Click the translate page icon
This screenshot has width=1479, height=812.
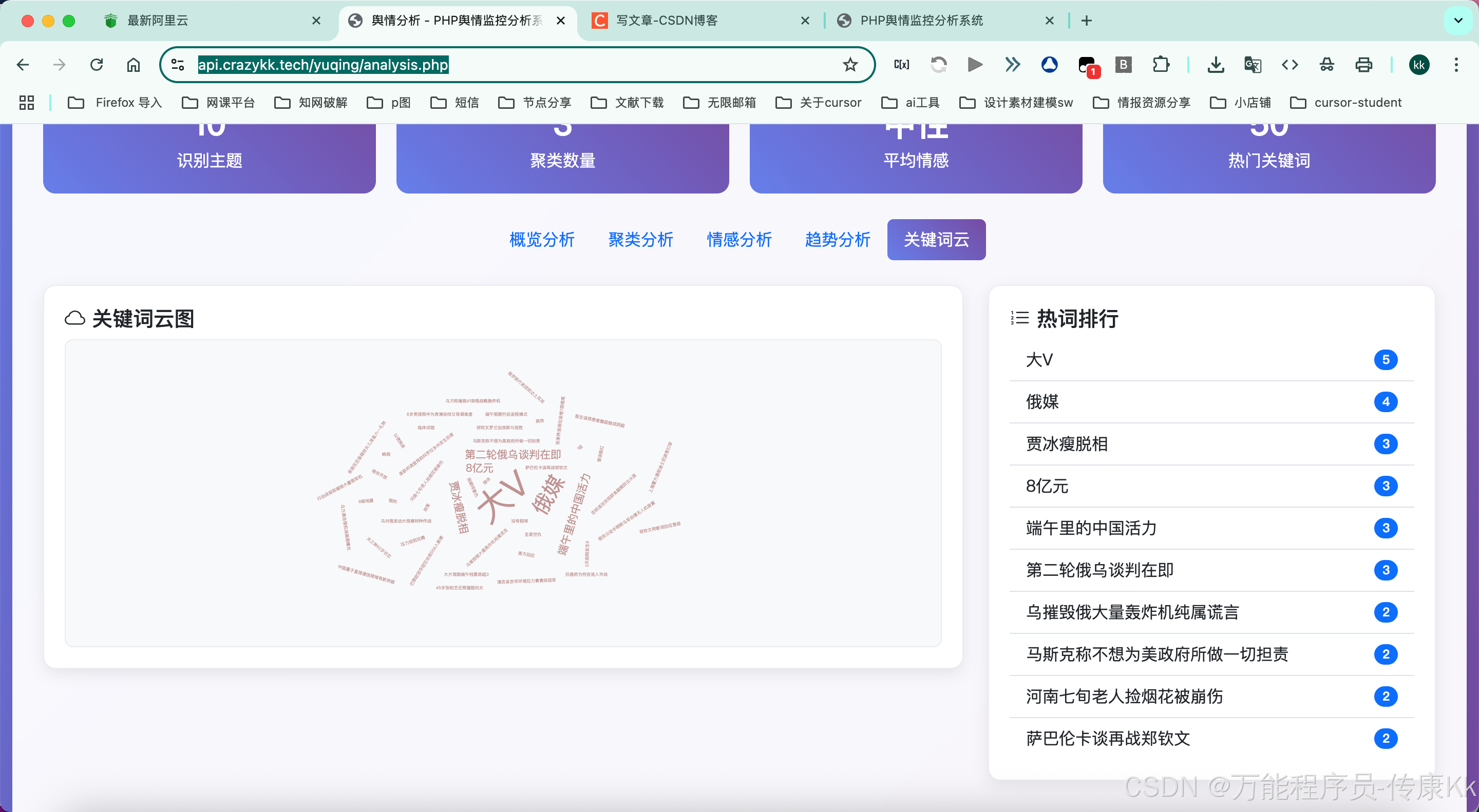(x=1252, y=65)
